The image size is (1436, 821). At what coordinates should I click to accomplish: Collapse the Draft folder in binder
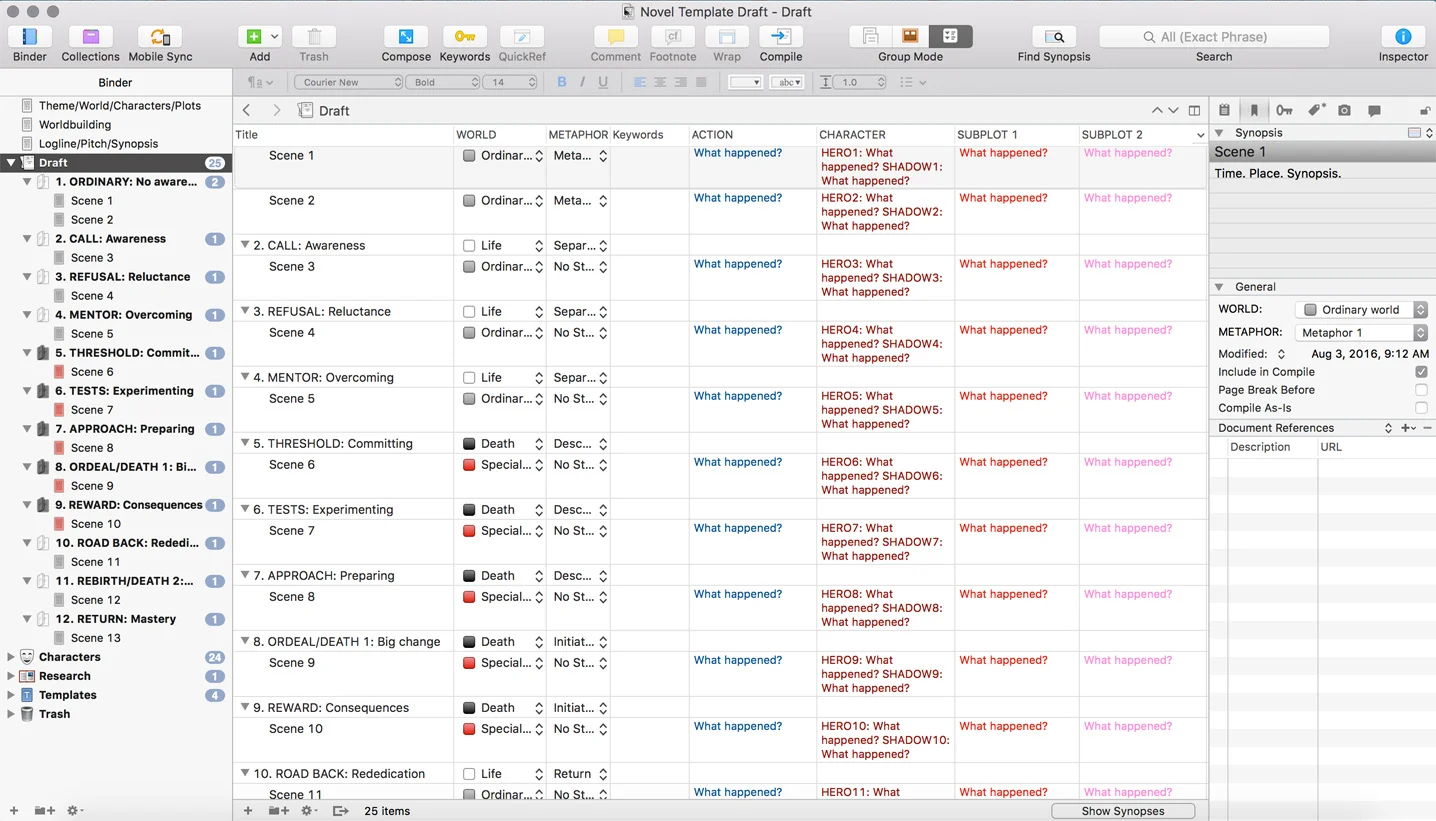[x=11, y=162]
